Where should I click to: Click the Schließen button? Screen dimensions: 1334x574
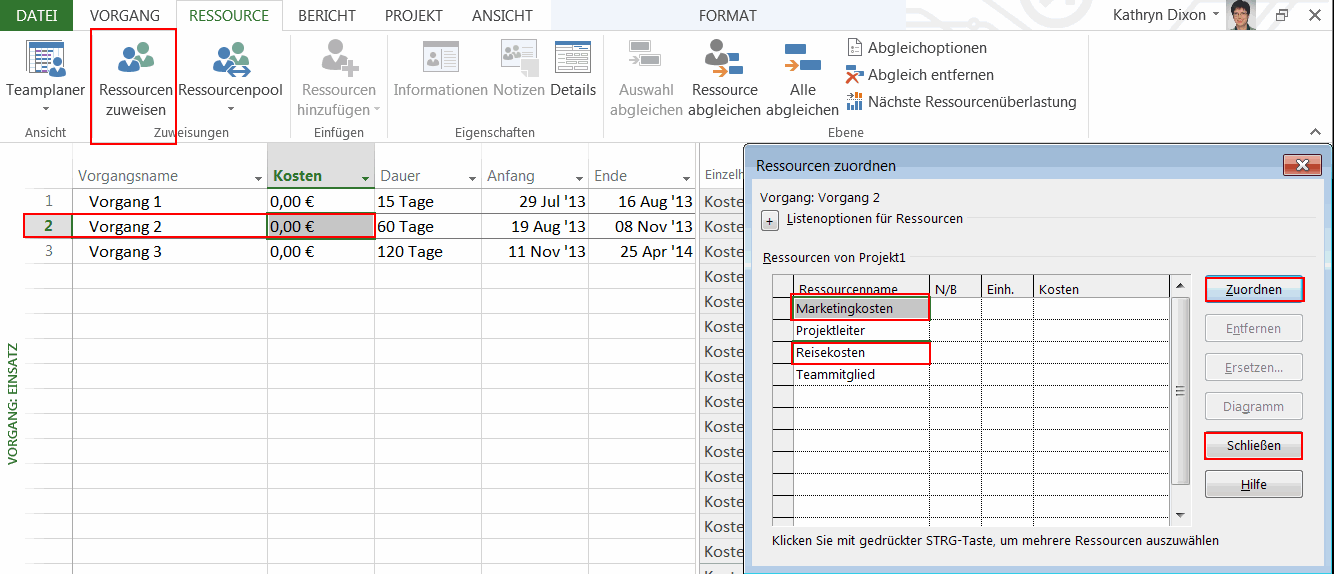(1253, 446)
